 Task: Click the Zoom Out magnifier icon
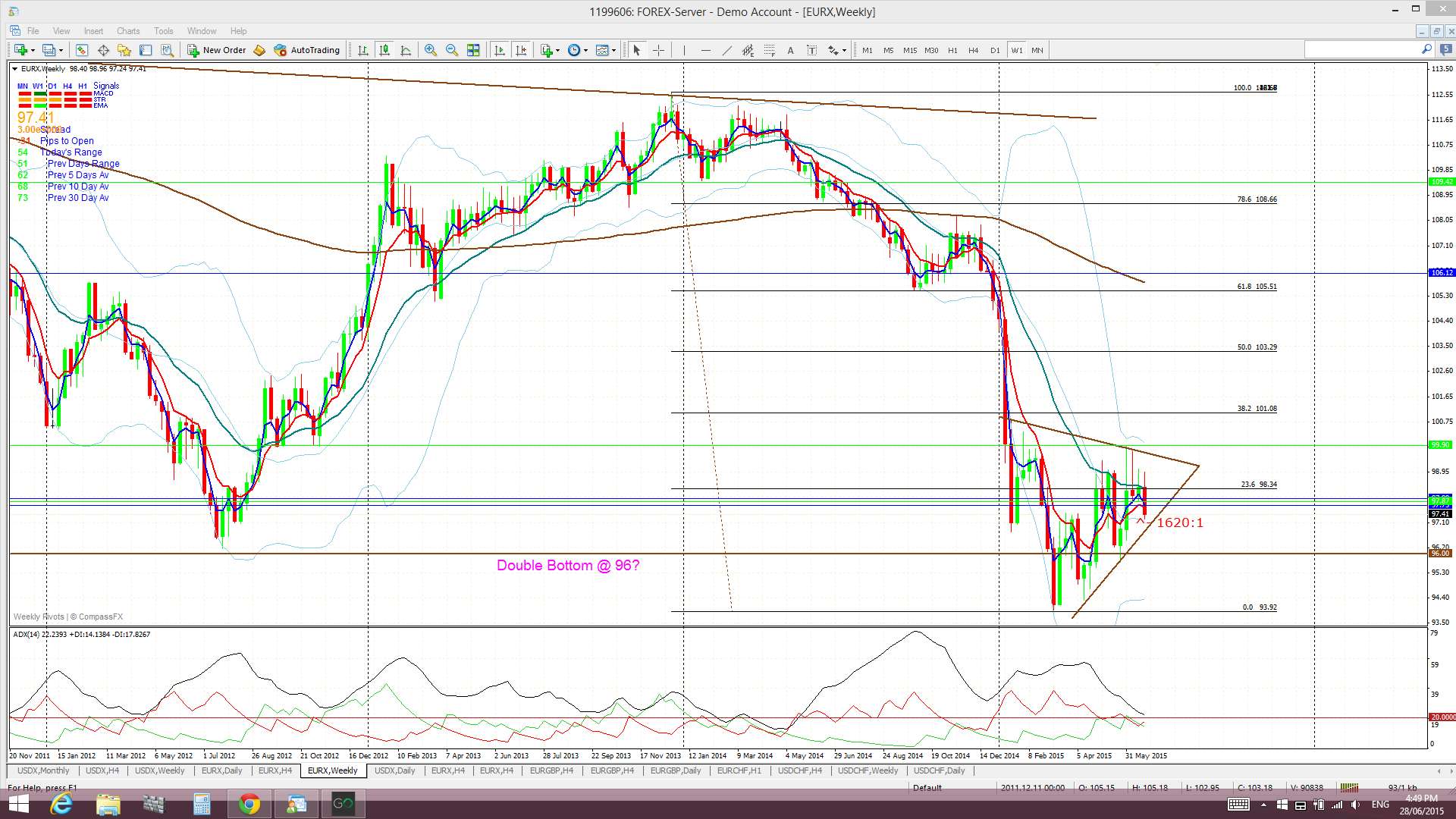452,50
